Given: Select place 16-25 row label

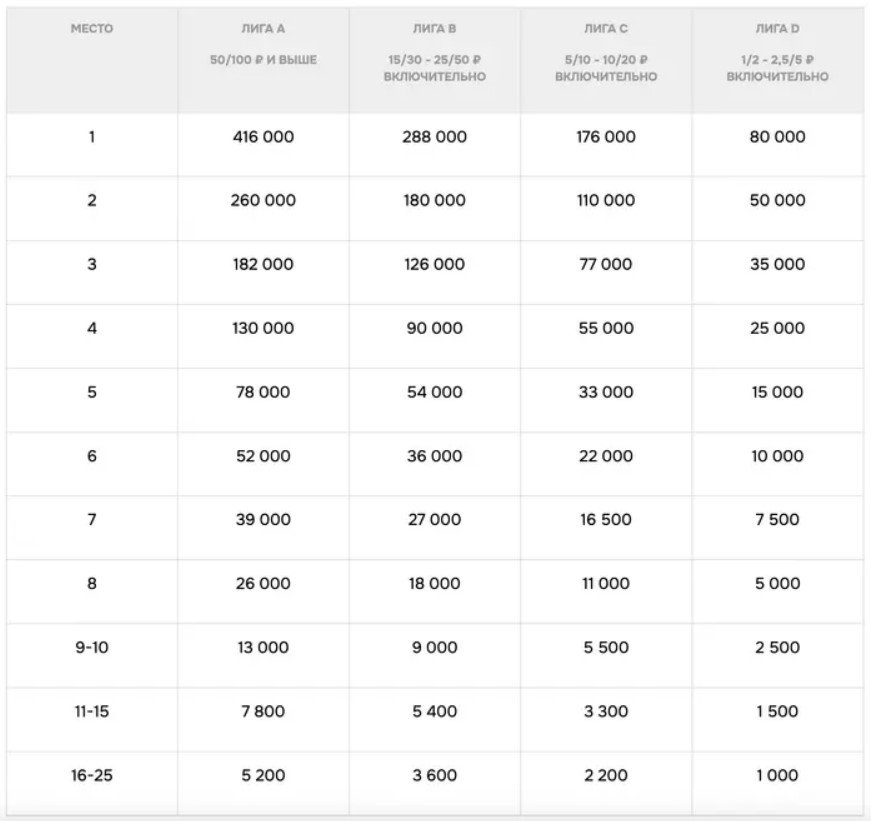Looking at the screenshot, I should point(92,775).
